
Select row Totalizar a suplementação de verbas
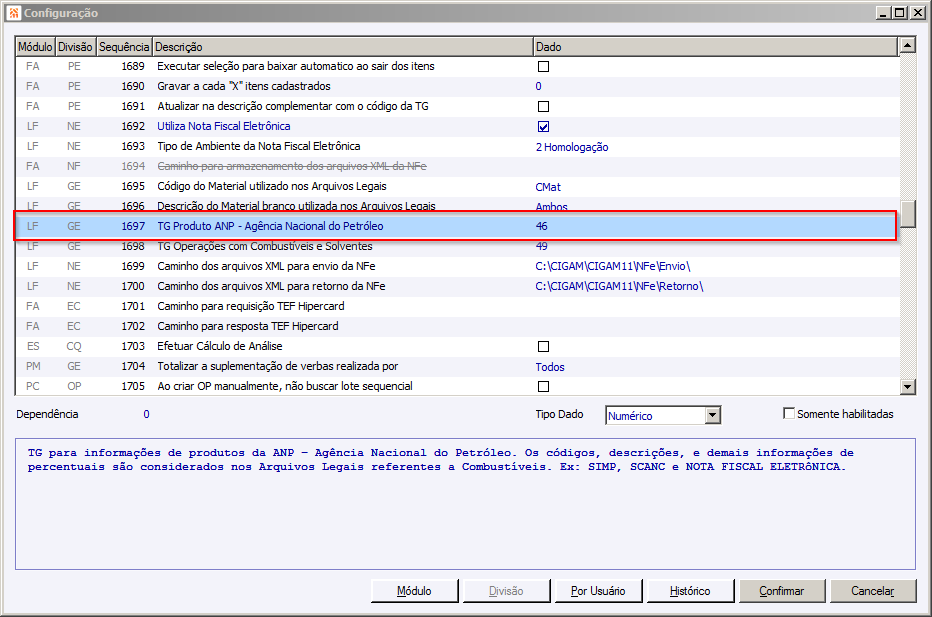pos(456,366)
